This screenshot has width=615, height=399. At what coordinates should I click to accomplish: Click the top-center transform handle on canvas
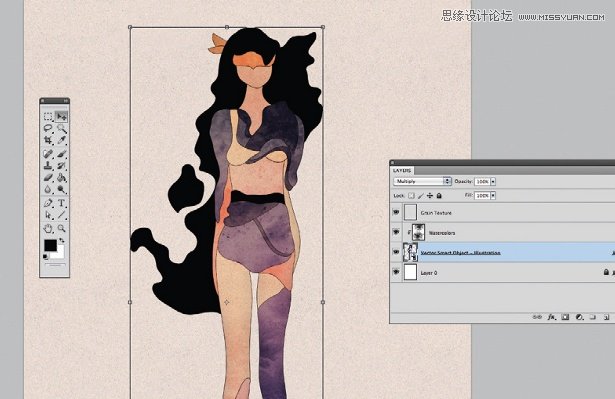227,27
